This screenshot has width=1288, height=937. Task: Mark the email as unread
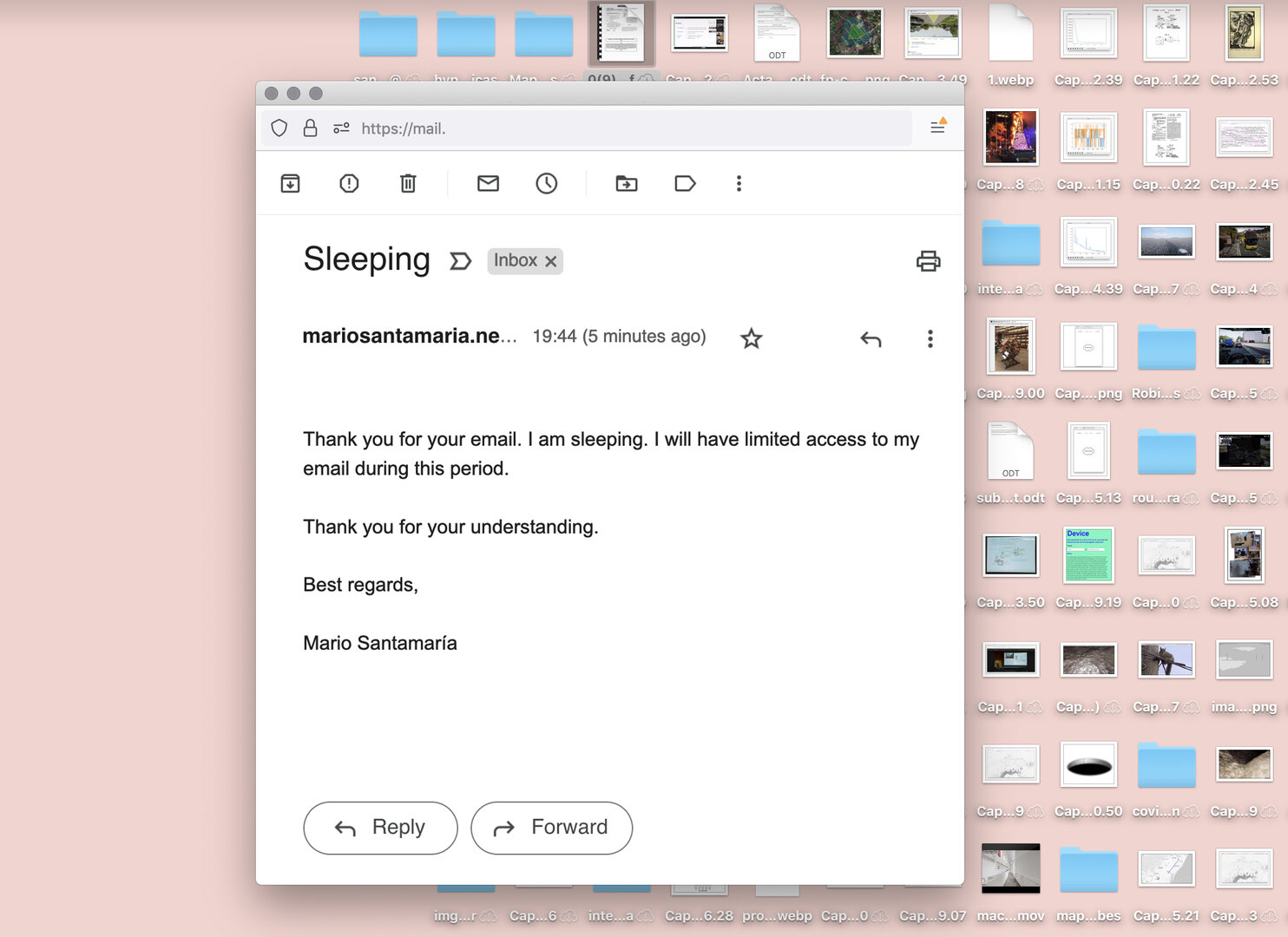(488, 183)
